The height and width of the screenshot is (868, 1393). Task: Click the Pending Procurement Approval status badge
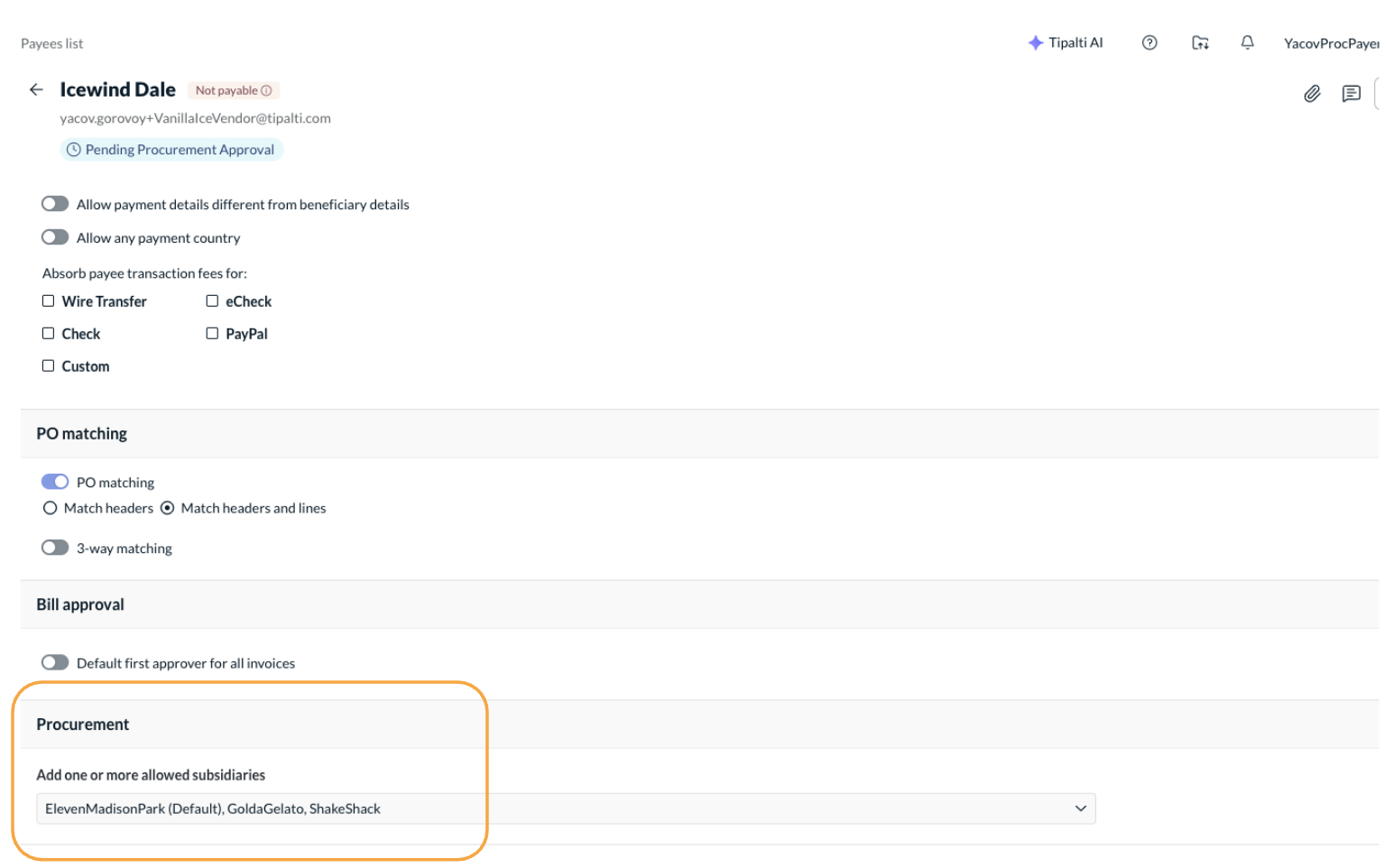click(171, 150)
